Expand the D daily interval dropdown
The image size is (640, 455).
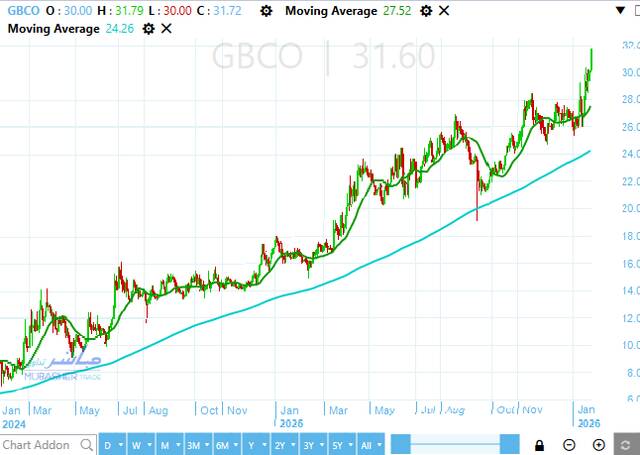(x=113, y=444)
